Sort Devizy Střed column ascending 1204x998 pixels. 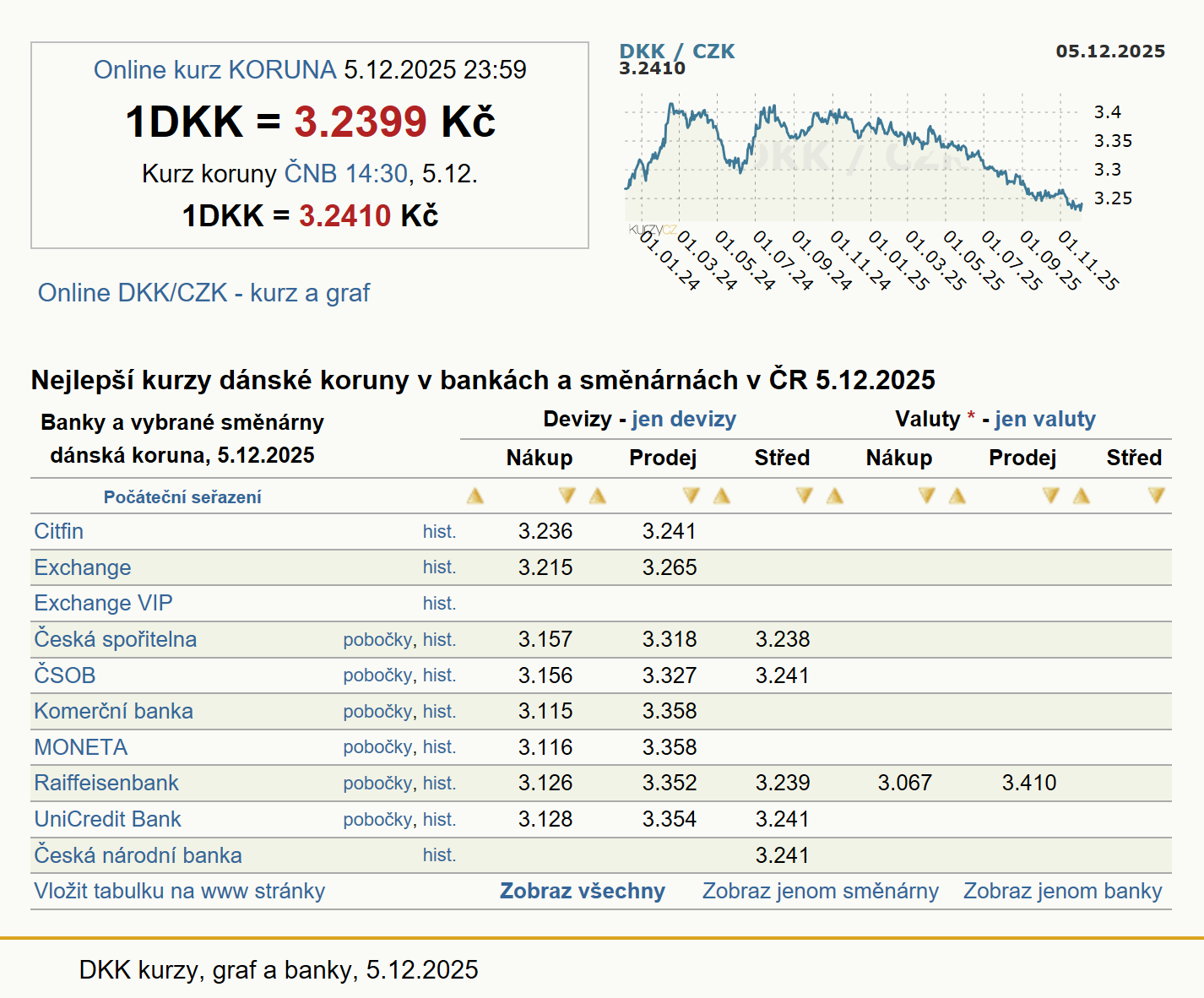tap(722, 496)
